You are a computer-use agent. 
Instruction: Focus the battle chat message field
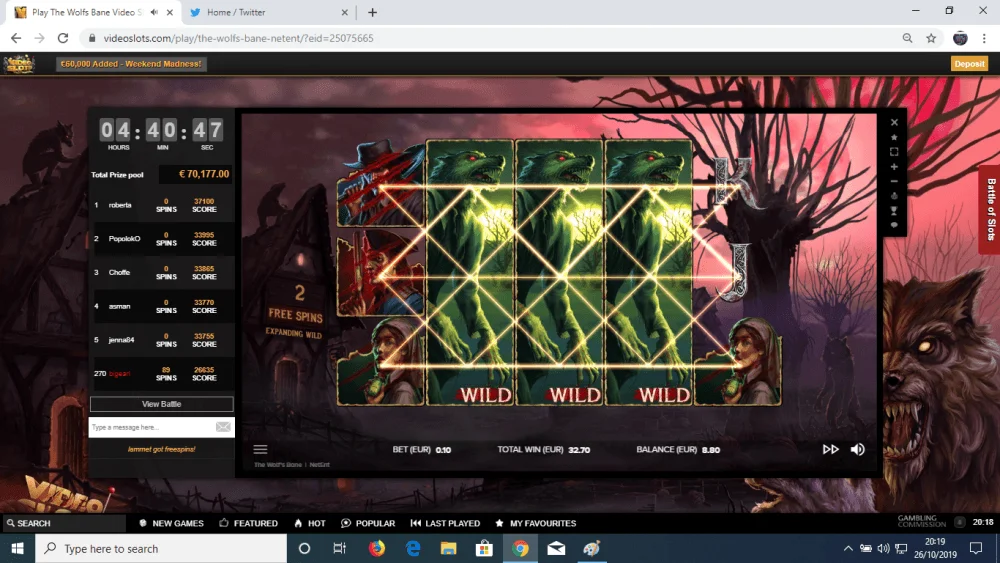tap(152, 427)
